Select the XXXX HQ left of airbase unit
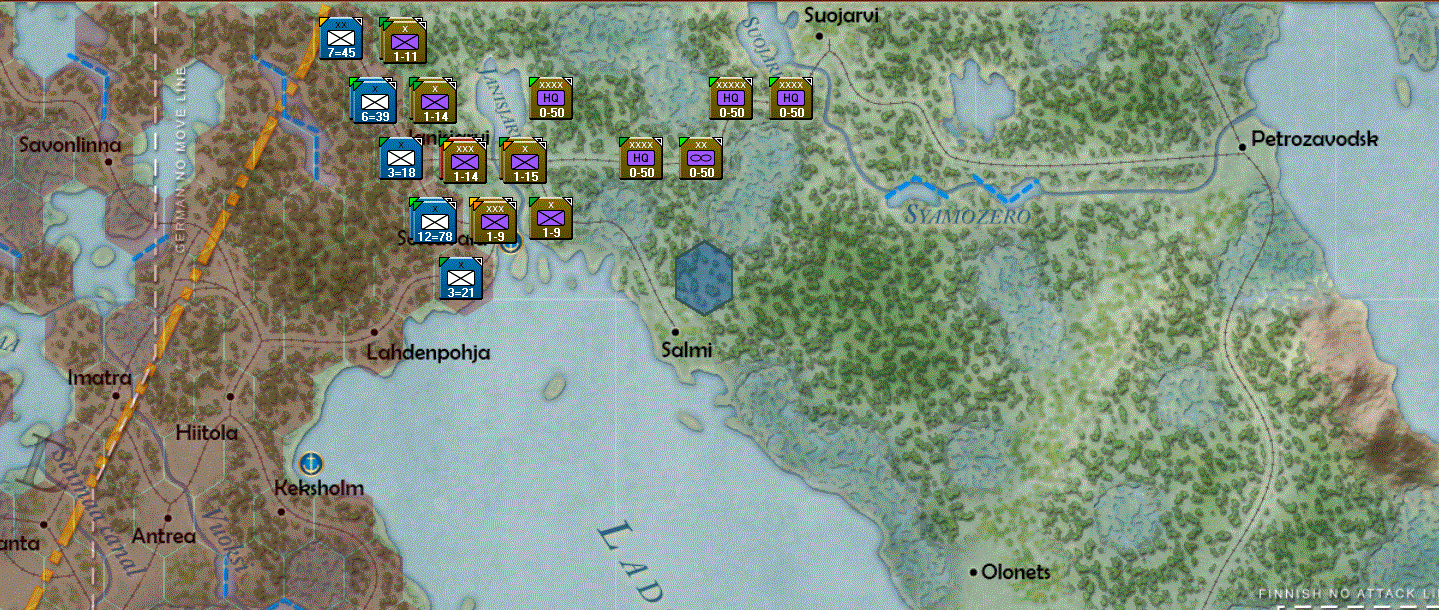 641,158
